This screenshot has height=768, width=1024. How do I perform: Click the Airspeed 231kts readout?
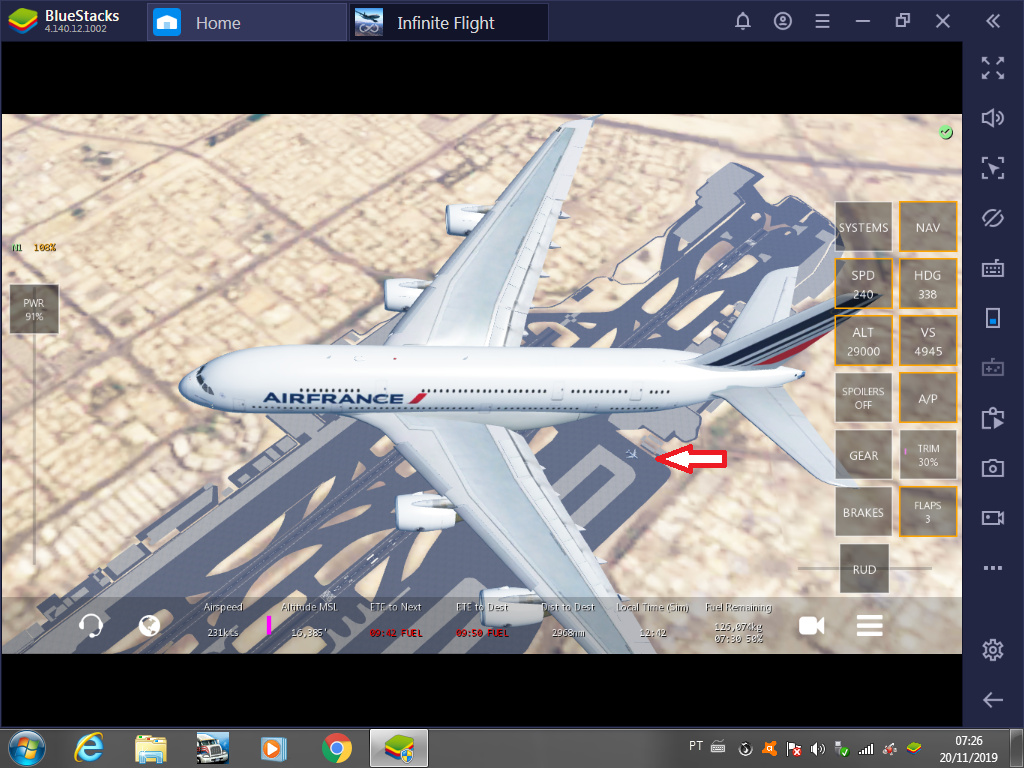coord(223,620)
